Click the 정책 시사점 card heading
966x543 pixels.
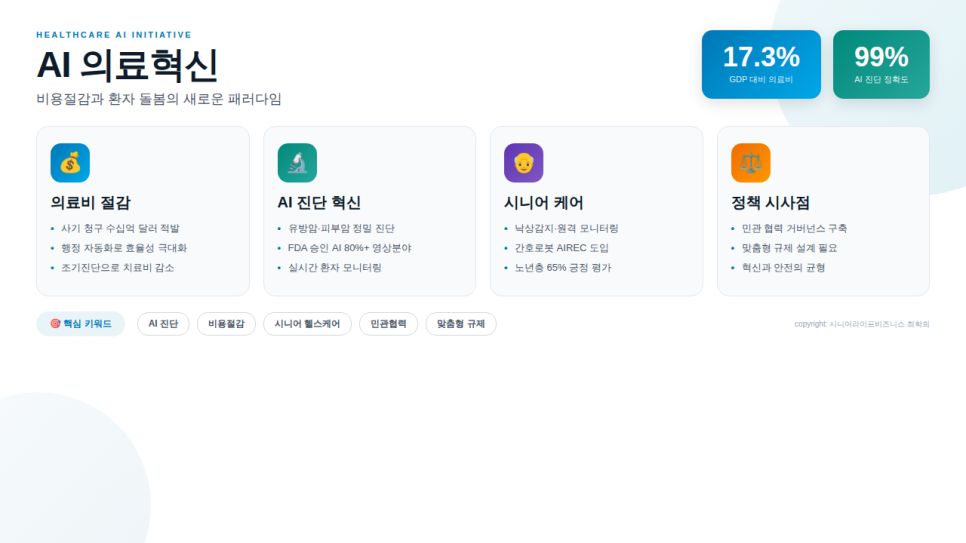770,203
